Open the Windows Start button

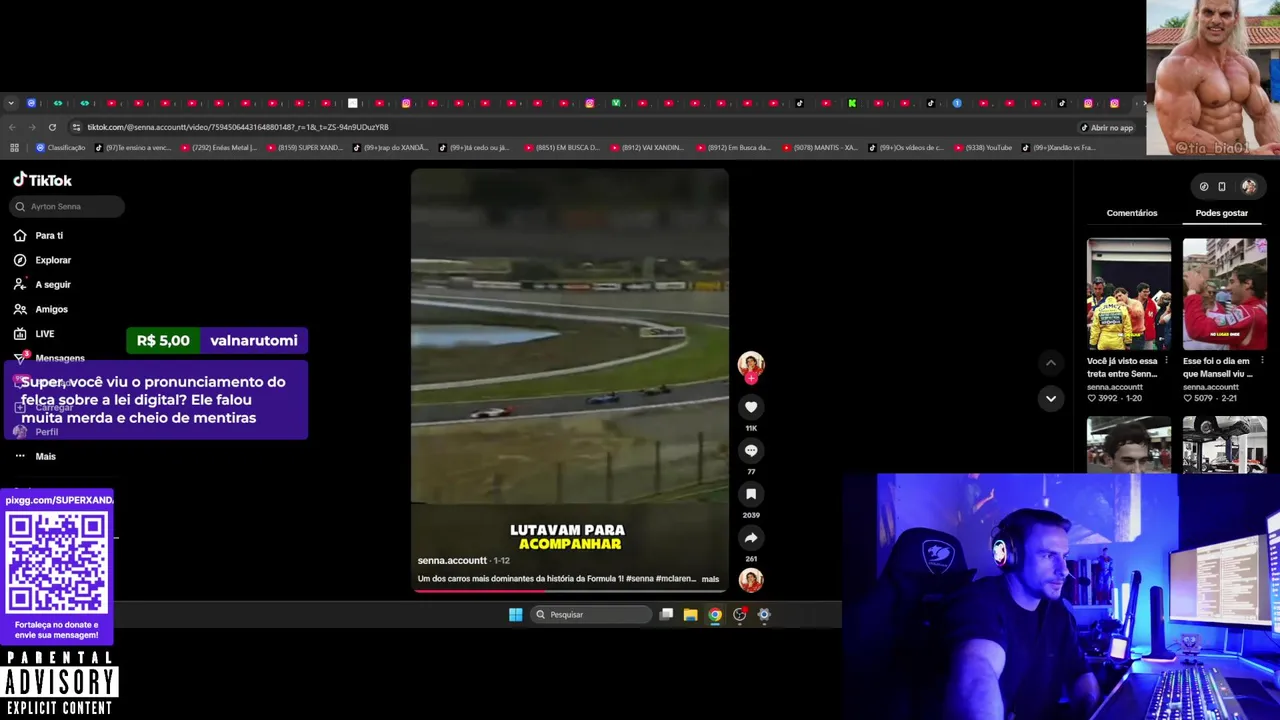tap(515, 615)
